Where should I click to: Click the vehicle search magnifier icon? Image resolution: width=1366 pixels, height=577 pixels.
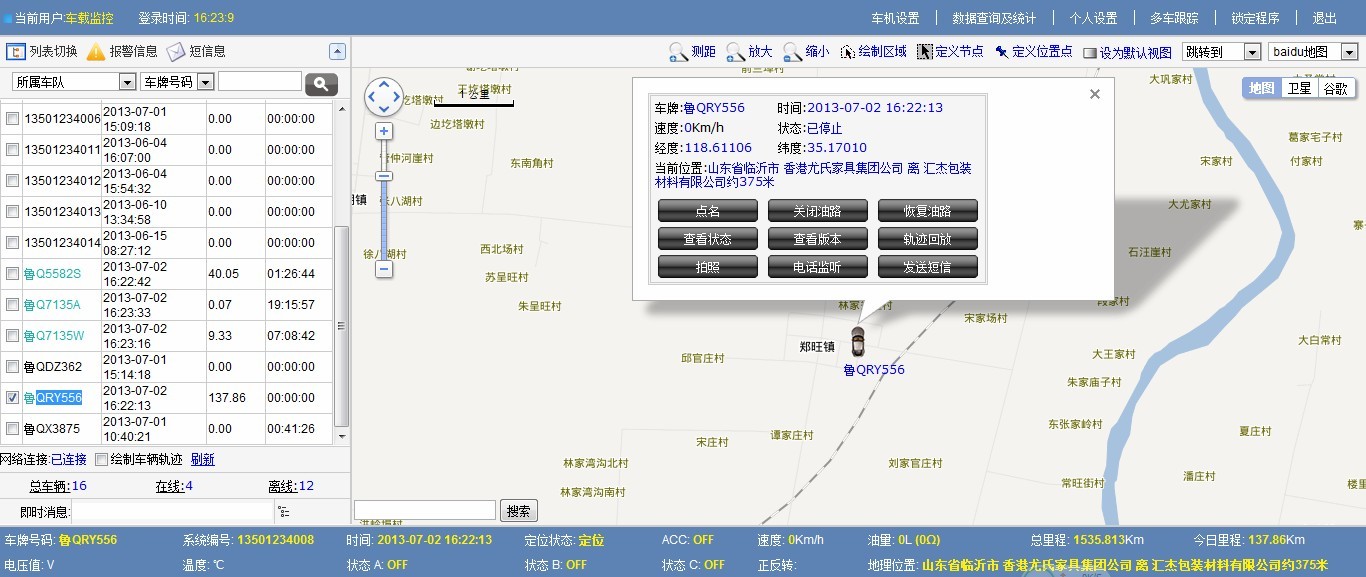pyautogui.click(x=320, y=81)
